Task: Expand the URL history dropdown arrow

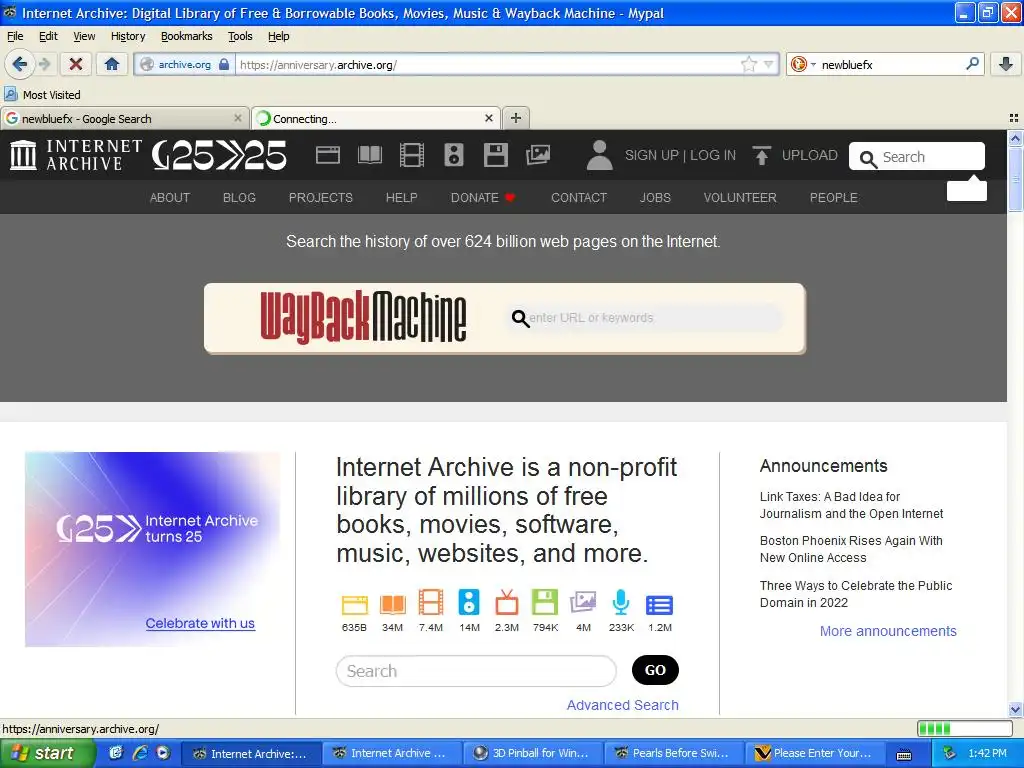Action: [769, 64]
